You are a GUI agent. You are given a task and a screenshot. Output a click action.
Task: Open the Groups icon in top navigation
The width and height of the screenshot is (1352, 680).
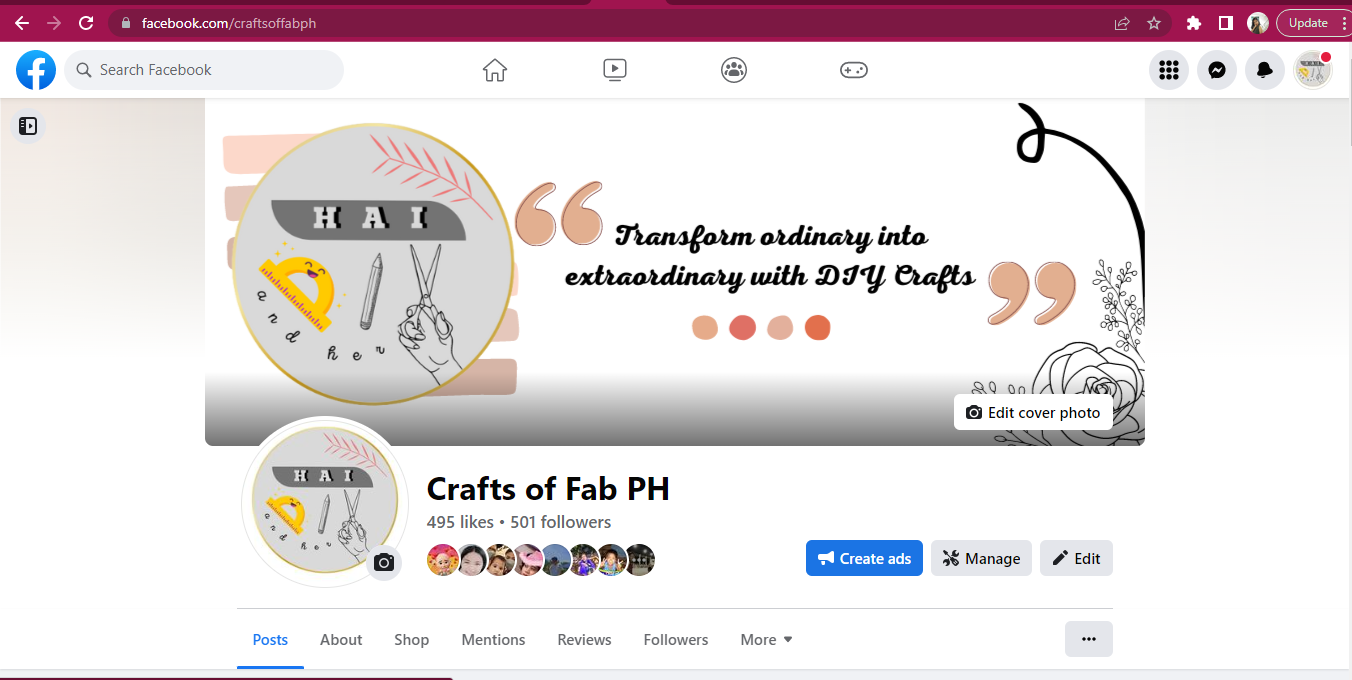[x=734, y=70]
